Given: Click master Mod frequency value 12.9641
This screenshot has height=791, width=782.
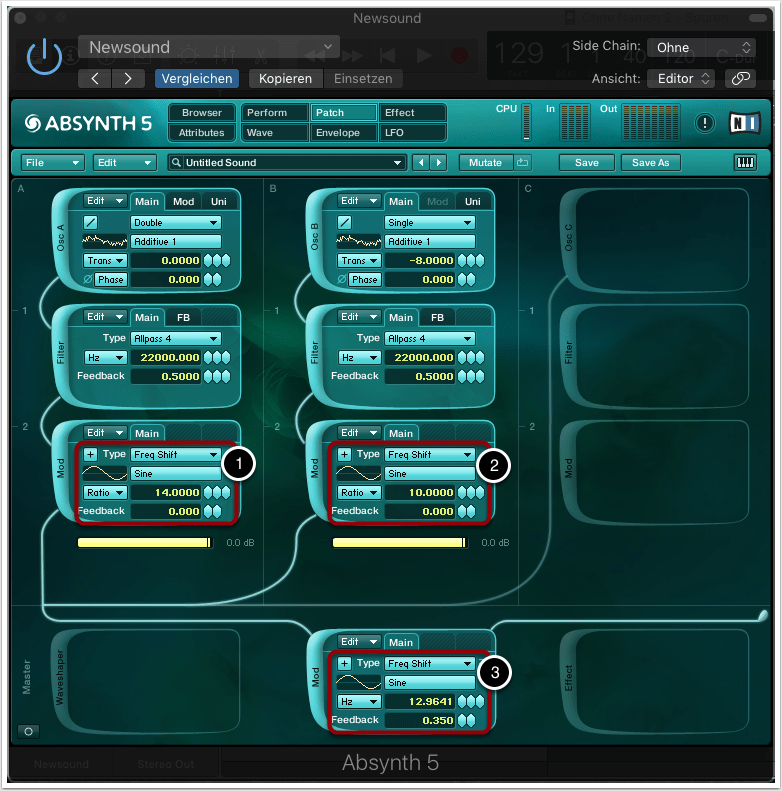Looking at the screenshot, I should pos(420,702).
